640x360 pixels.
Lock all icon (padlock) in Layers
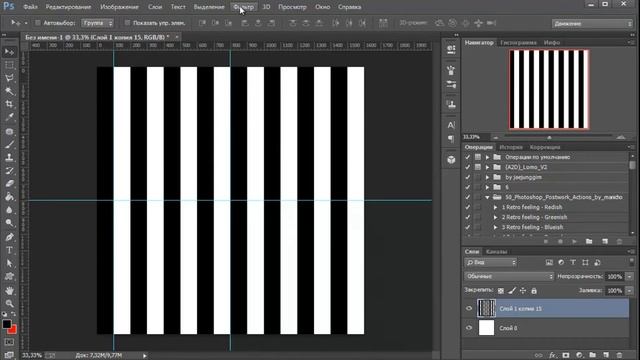pos(534,291)
